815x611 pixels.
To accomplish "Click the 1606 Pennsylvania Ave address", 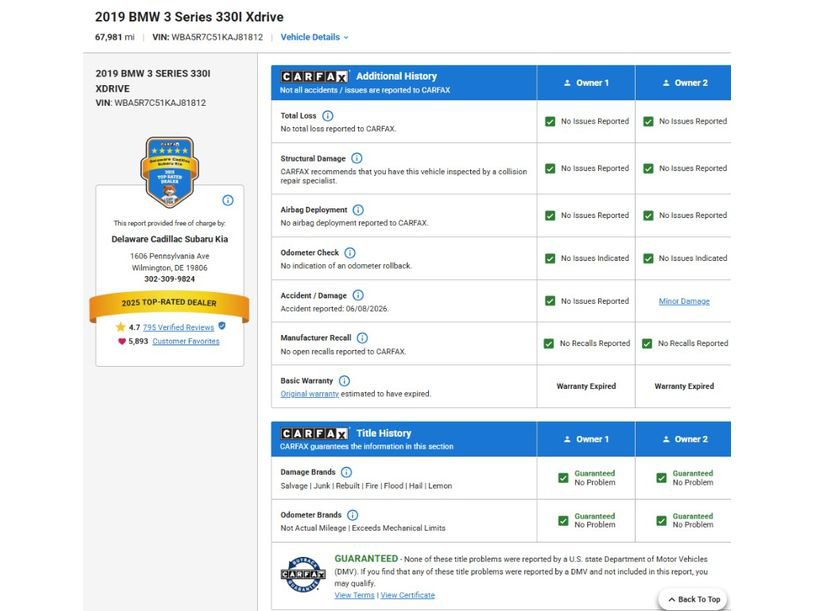I will (x=169, y=256).
